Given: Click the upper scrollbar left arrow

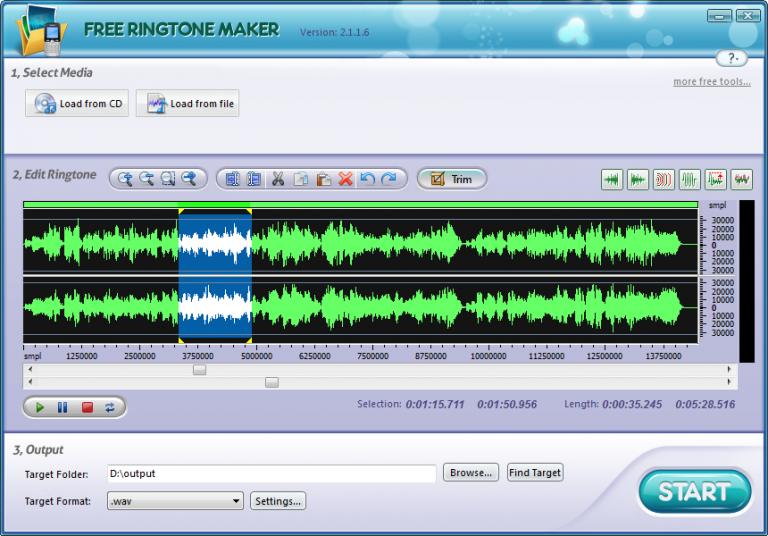Looking at the screenshot, I should (x=30, y=369).
